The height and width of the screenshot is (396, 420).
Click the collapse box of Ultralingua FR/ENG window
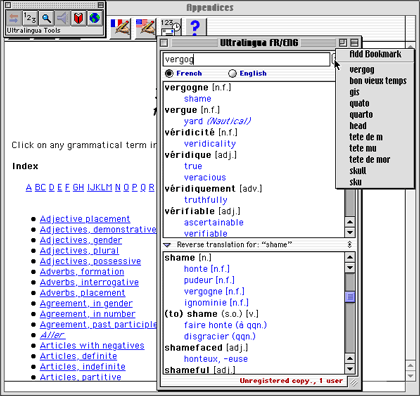click(x=354, y=43)
